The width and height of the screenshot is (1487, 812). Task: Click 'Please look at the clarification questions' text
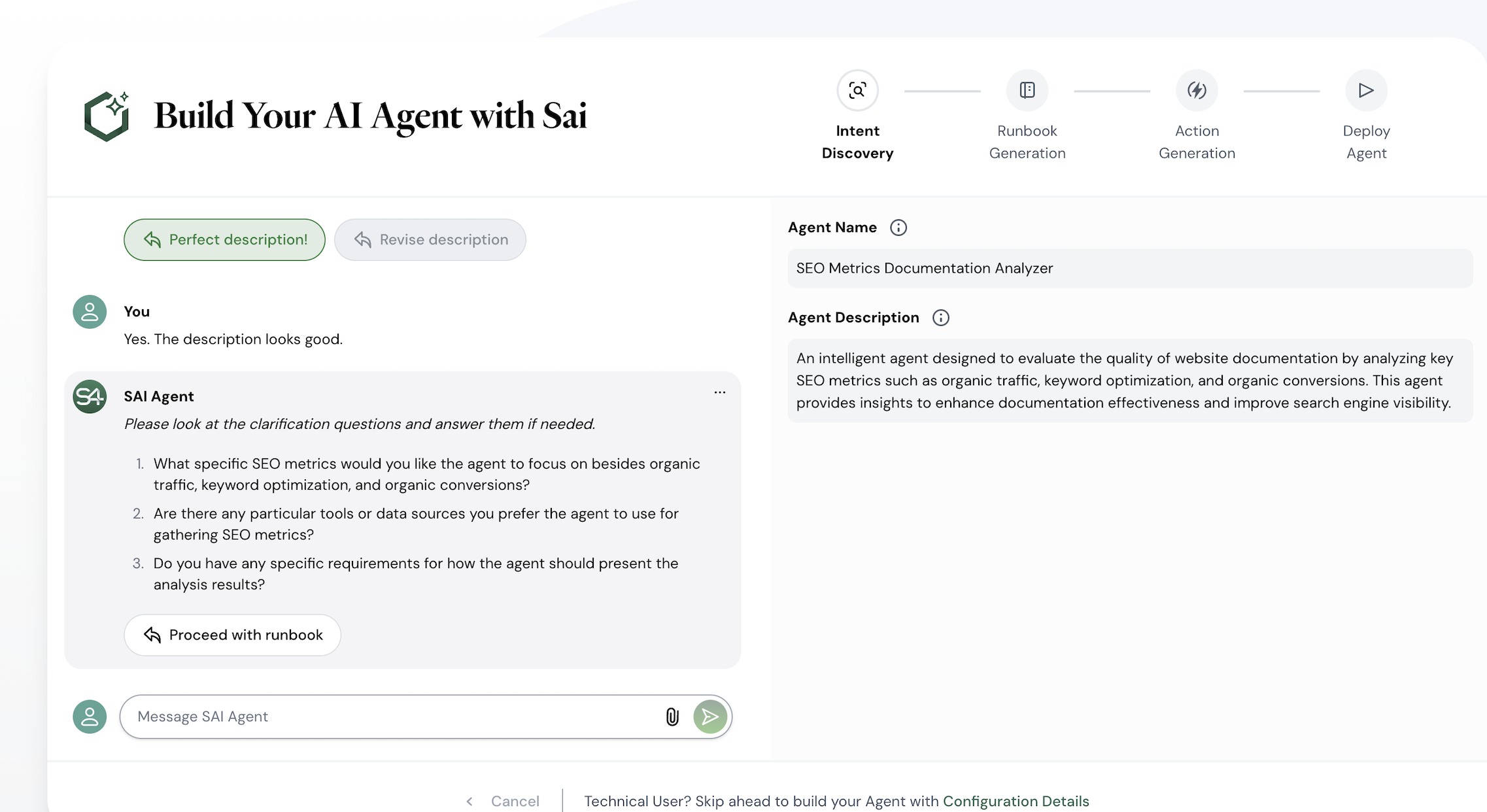point(360,424)
